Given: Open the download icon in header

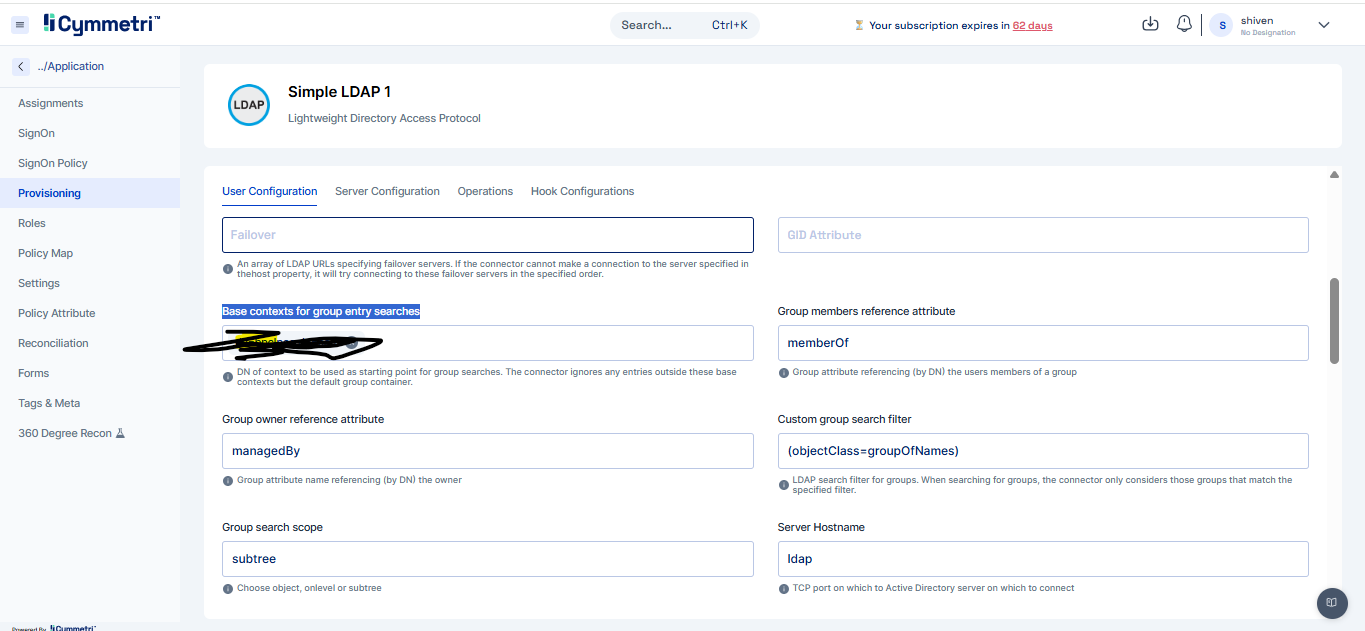Looking at the screenshot, I should coord(1150,25).
